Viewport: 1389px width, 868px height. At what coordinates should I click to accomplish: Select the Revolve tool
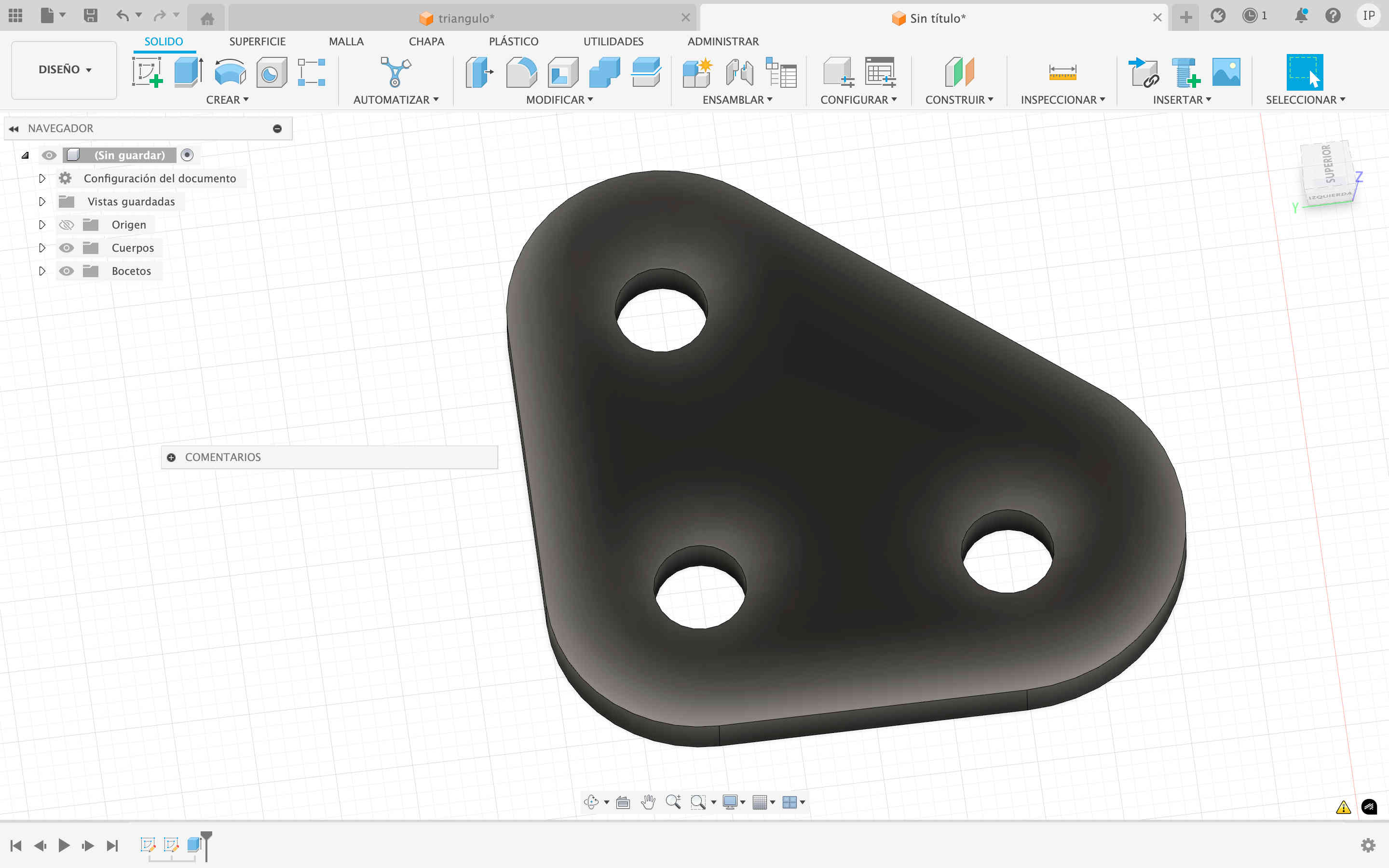coord(230,72)
